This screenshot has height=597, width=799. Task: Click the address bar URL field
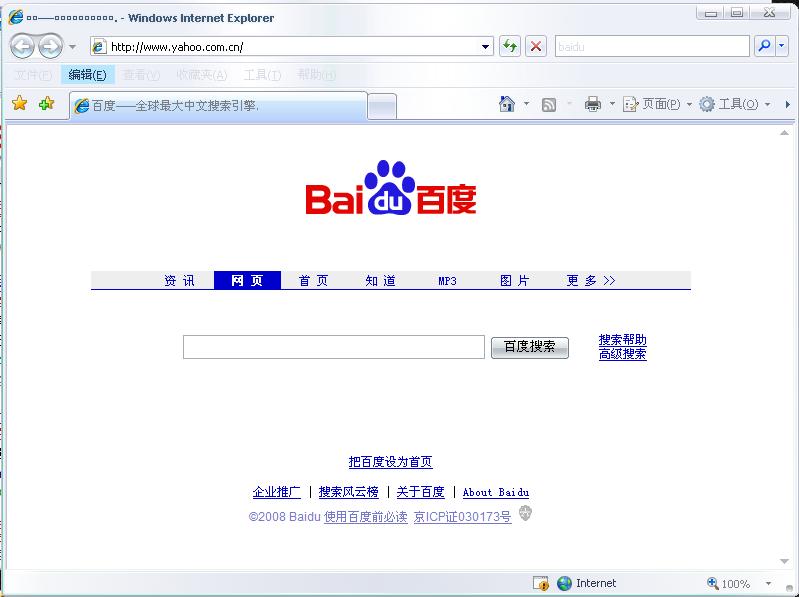[x=293, y=47]
